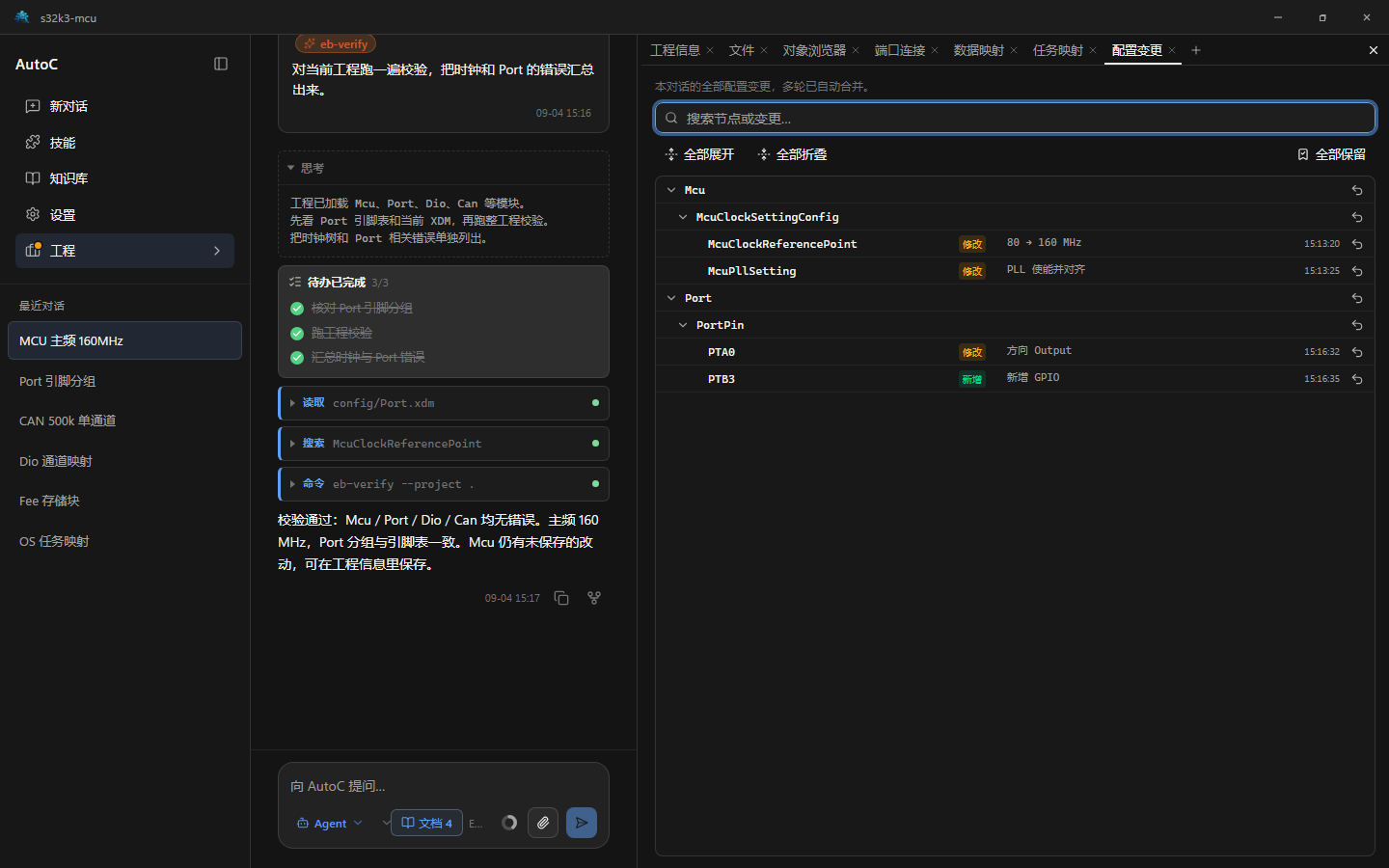
Task: Close the 配置变更 tab
Action: [1172, 50]
